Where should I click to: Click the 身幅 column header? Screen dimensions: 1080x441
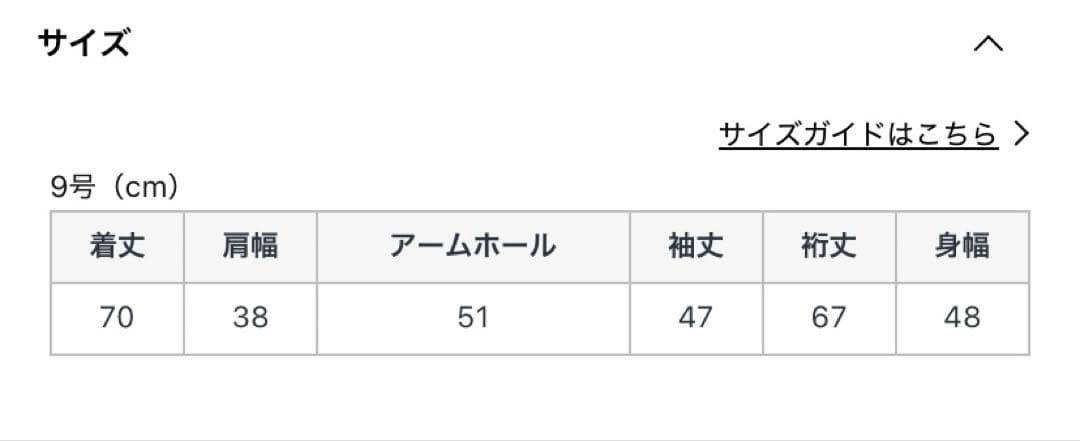[962, 247]
